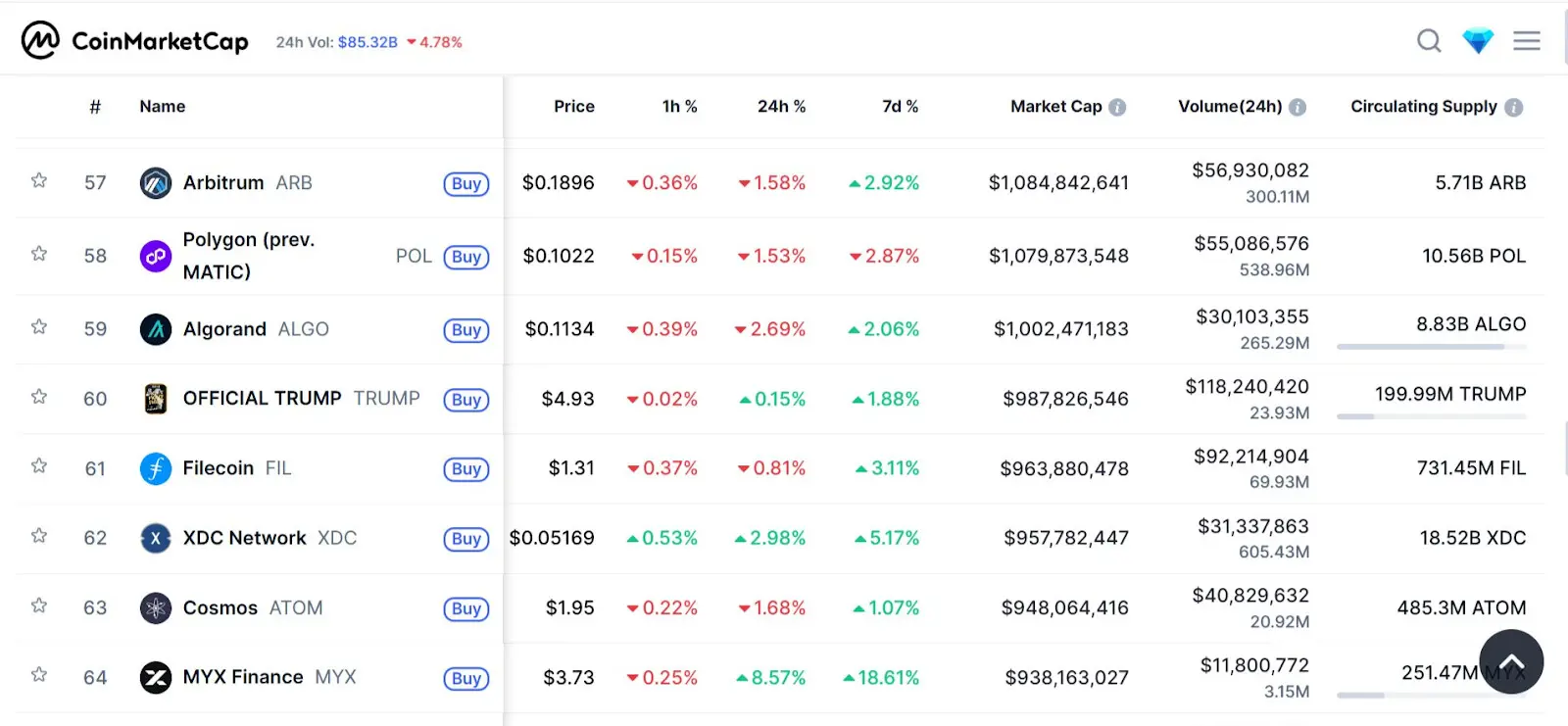The image size is (1568, 726).
Task: Sort the table by Price column
Action: click(573, 106)
